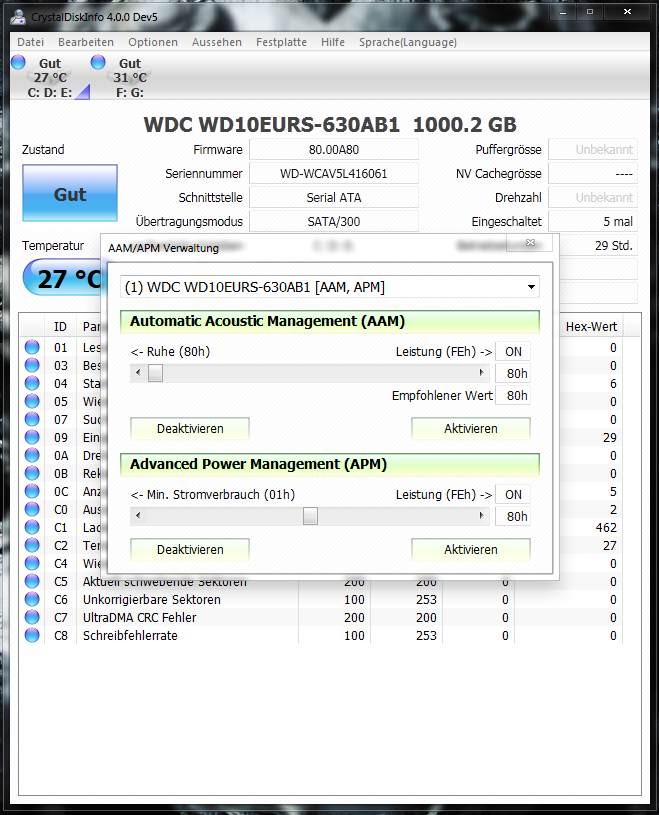Open the Bearbeiten menu
The image size is (659, 815).
tap(86, 42)
